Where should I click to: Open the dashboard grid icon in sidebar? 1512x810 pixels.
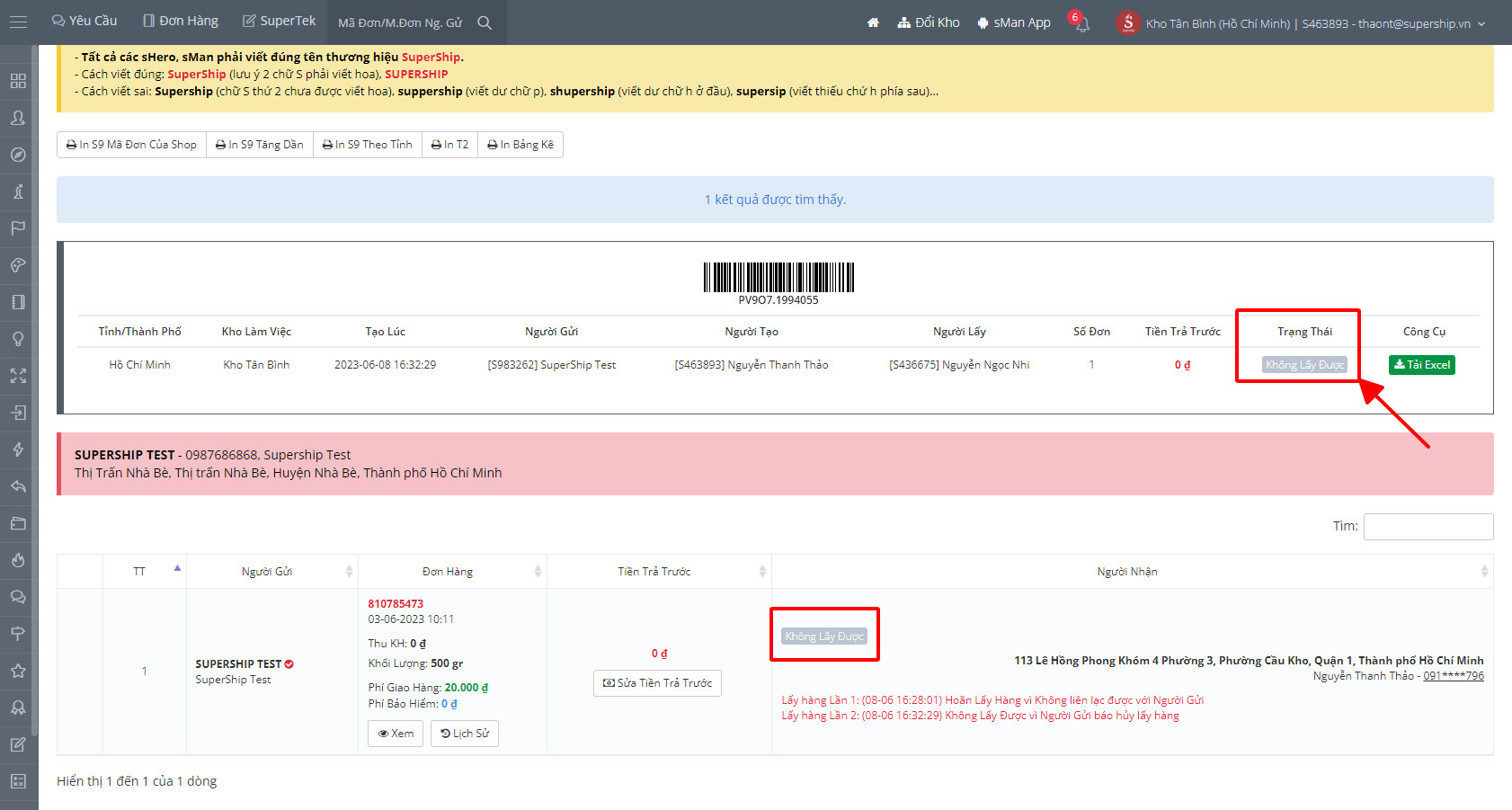click(18, 81)
